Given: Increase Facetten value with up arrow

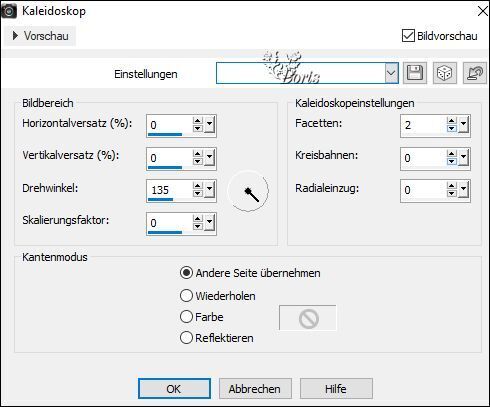Looking at the screenshot, I should [x=451, y=121].
